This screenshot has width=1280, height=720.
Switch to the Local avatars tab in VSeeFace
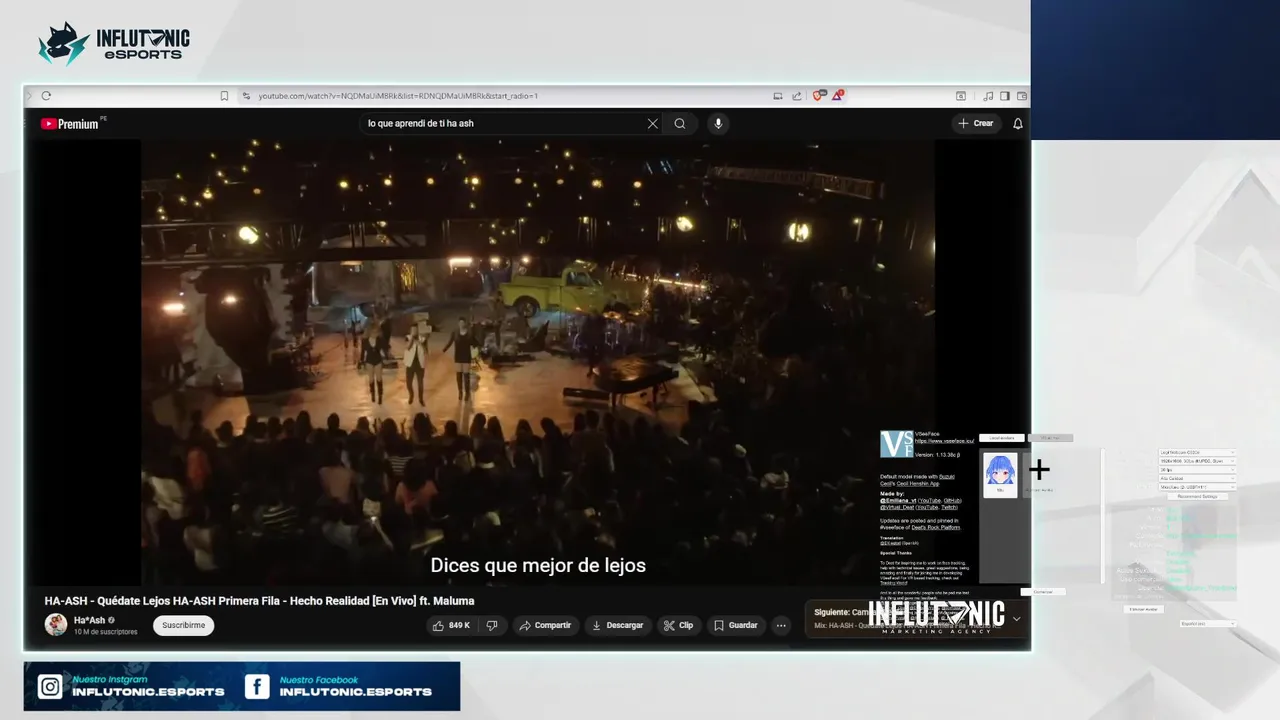pyautogui.click(x=1001, y=438)
